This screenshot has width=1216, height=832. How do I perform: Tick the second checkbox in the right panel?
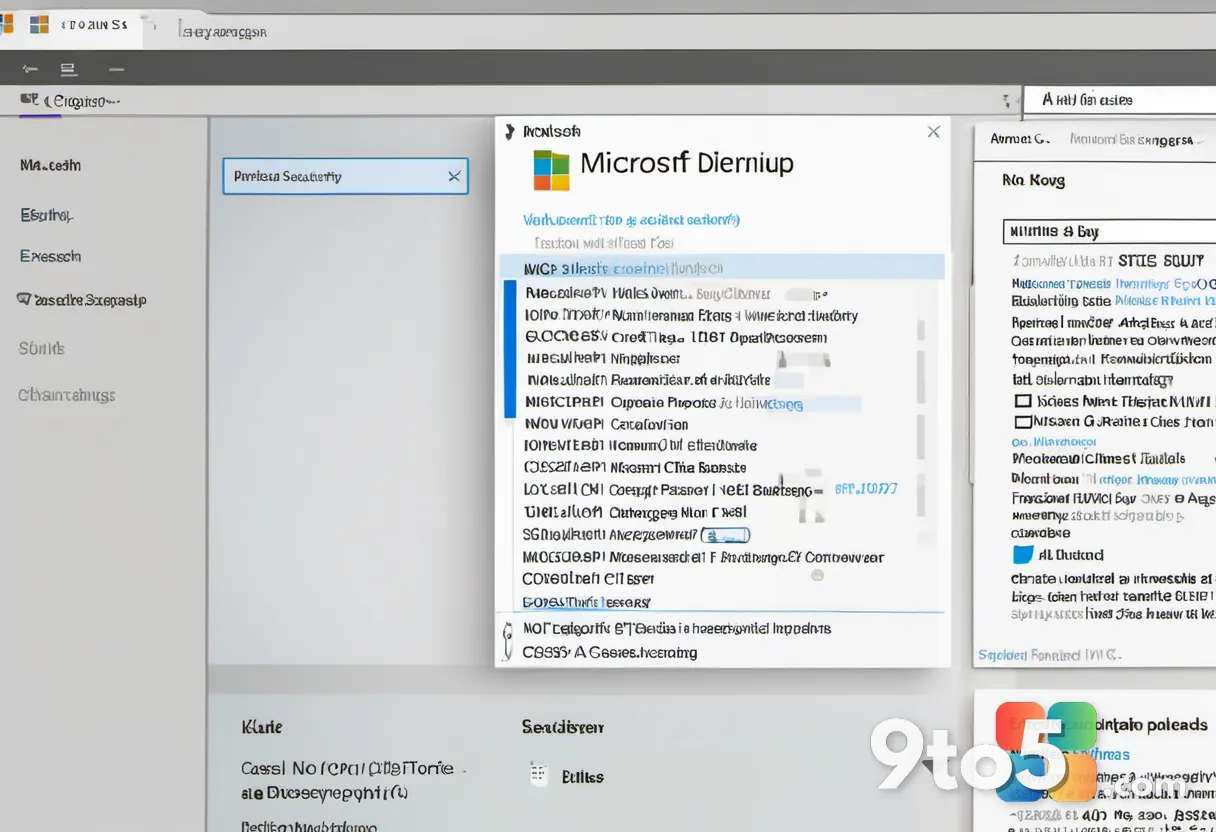point(1022,422)
